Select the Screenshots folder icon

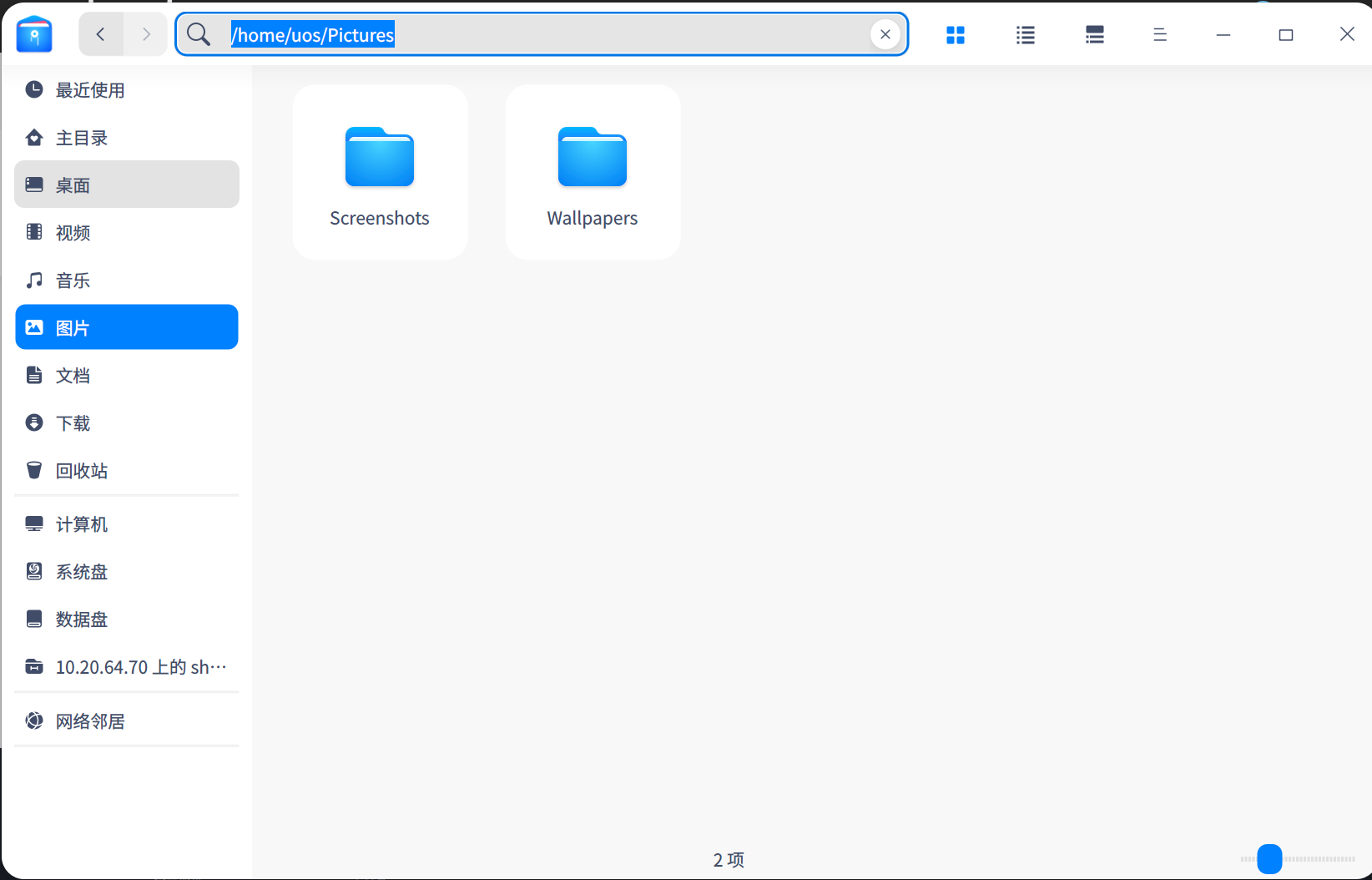point(380,156)
